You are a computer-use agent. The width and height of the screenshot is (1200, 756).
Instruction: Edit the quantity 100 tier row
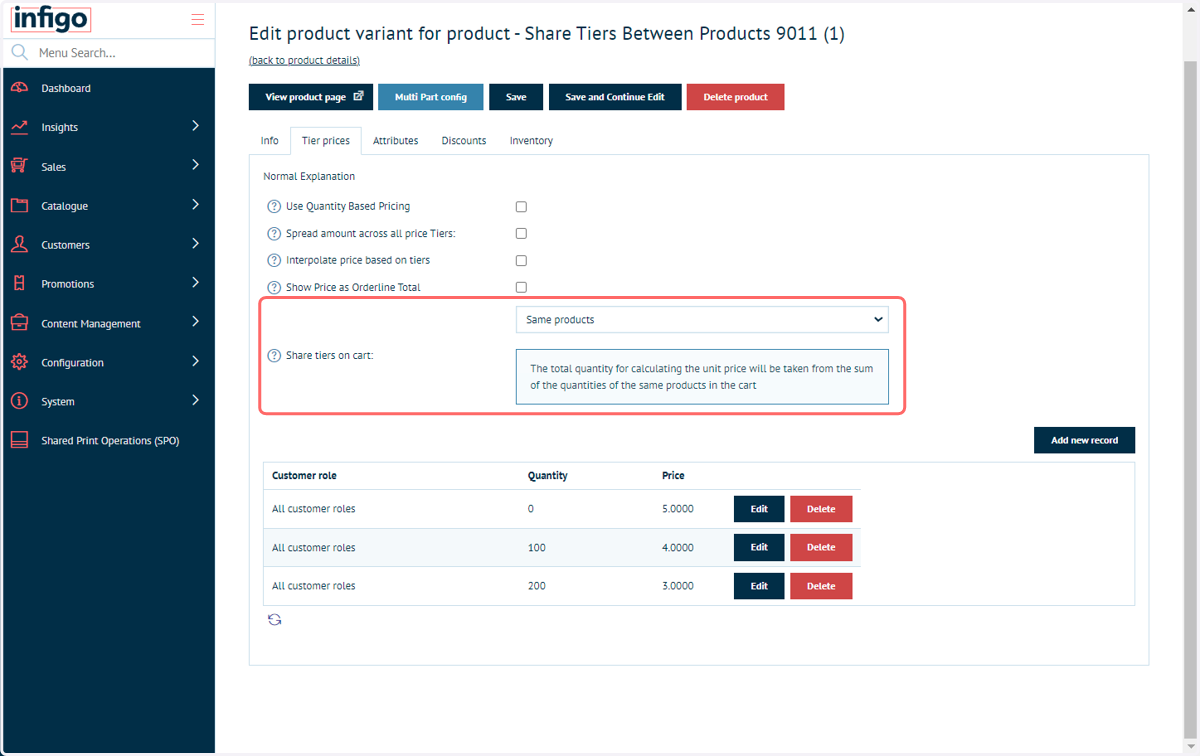(x=759, y=547)
